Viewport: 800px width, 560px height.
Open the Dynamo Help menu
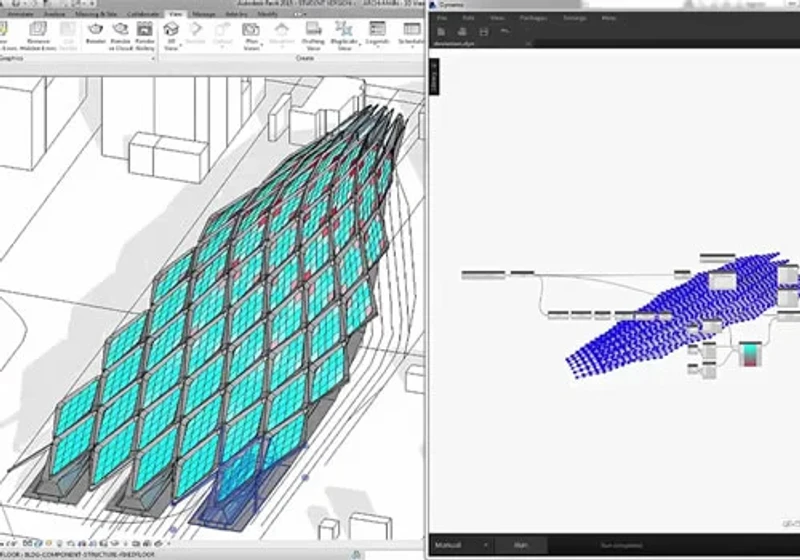click(x=608, y=18)
